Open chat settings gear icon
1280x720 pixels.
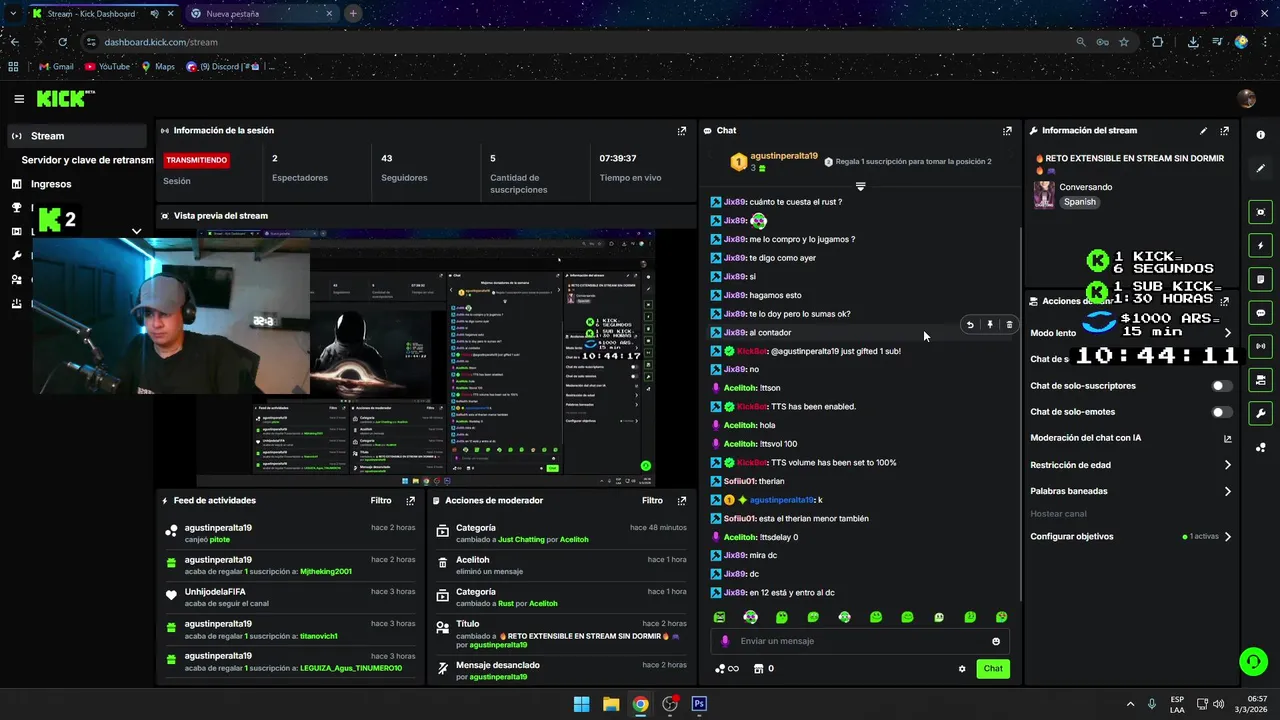point(962,669)
